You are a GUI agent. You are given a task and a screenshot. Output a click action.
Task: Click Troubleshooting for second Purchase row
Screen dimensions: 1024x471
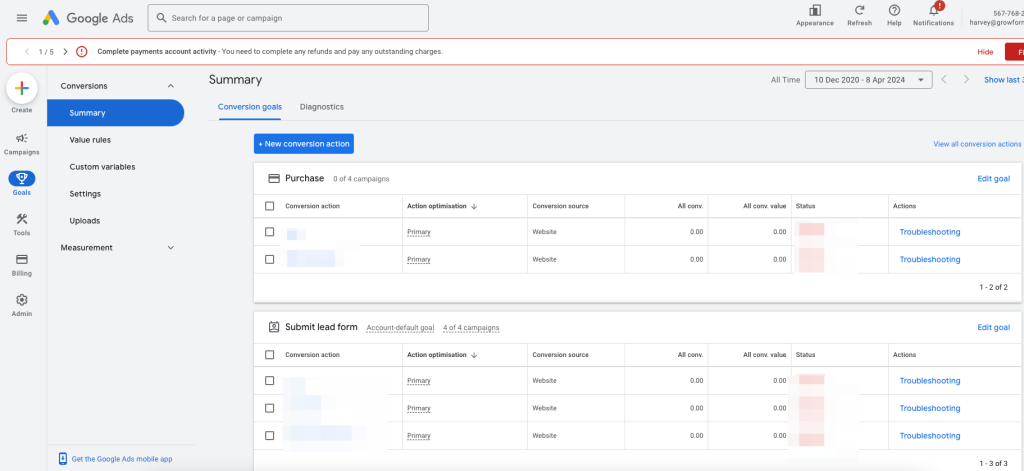tap(930, 259)
